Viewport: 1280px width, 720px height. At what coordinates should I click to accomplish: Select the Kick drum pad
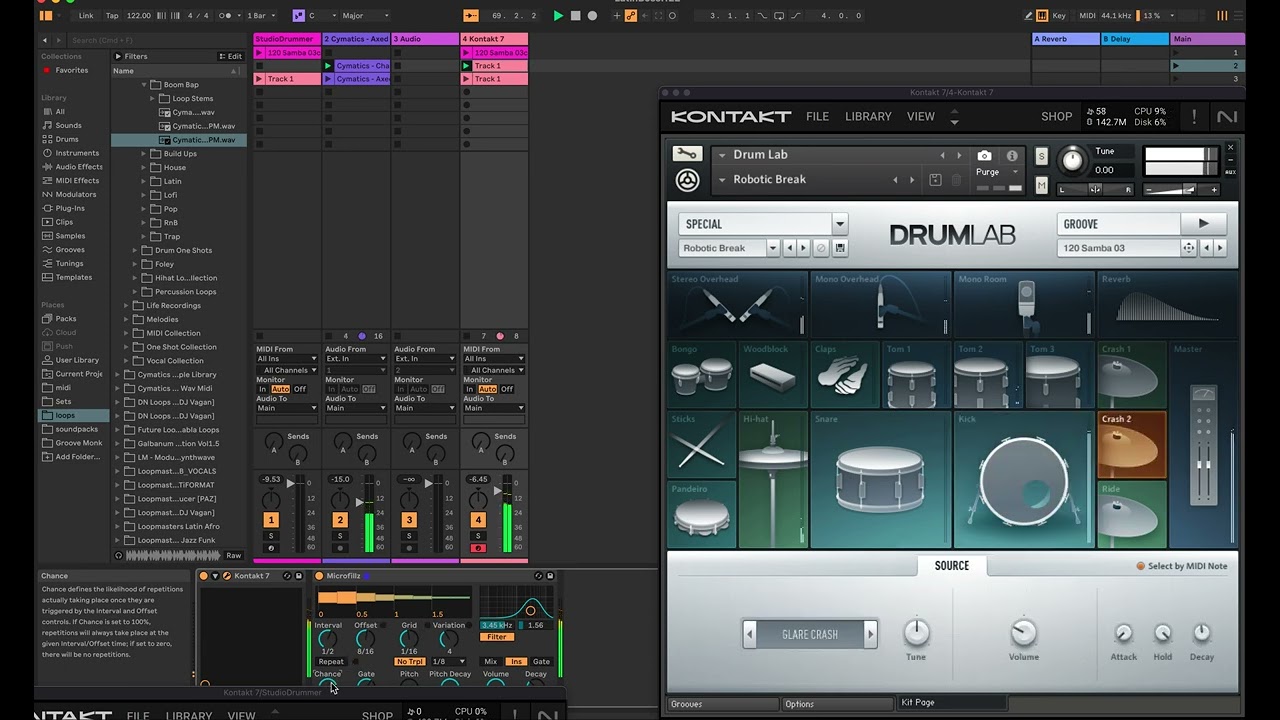(1023, 480)
